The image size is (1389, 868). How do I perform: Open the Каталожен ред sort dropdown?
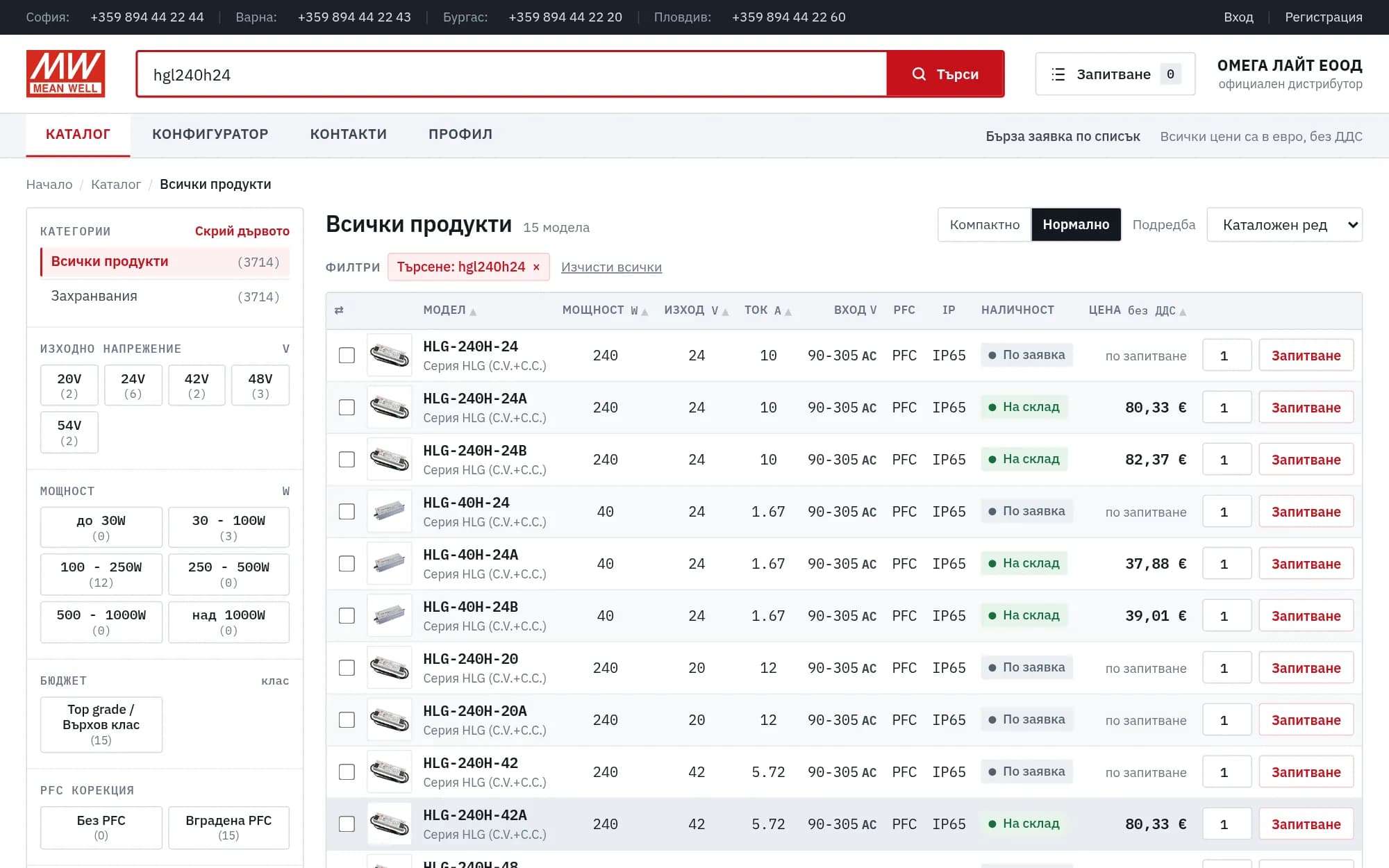[x=1284, y=225]
